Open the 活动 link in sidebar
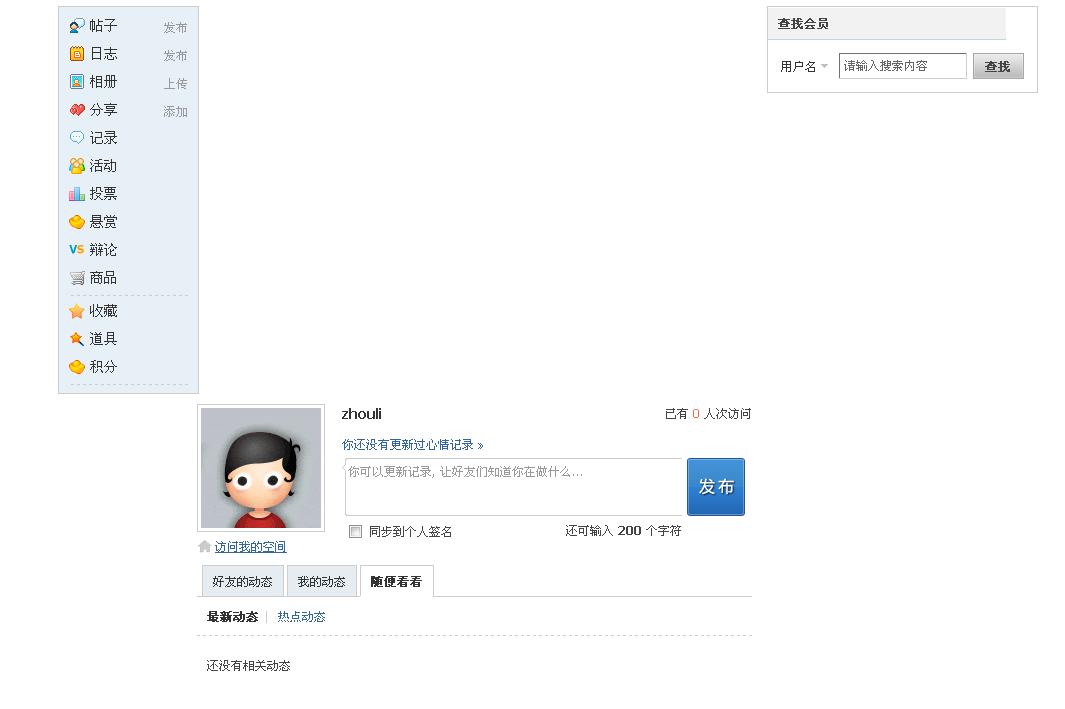1065x709 pixels. coord(103,166)
